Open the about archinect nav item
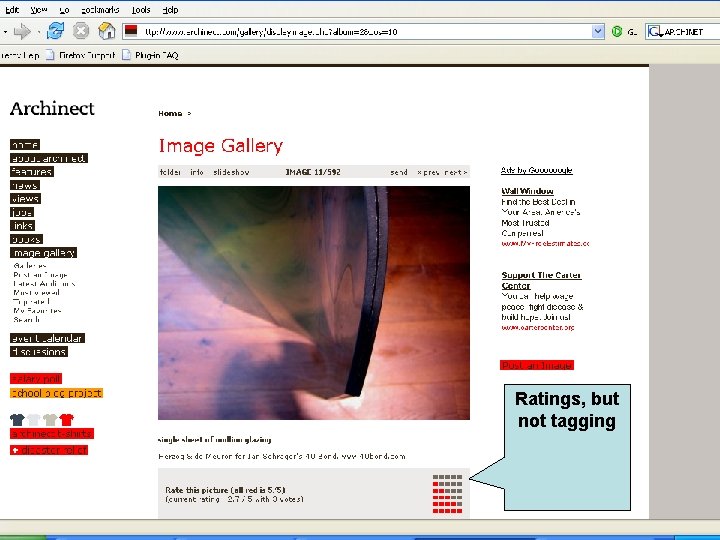This screenshot has height=540, width=720. pyautogui.click(x=49, y=158)
